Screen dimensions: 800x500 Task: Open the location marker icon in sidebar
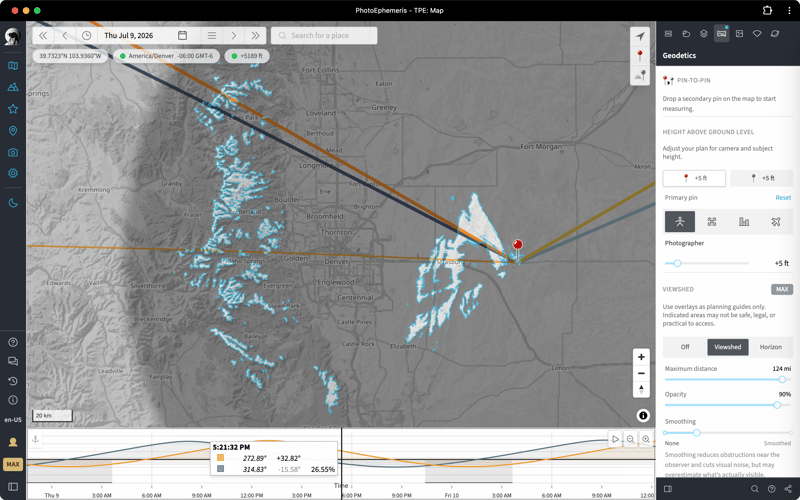[13, 131]
